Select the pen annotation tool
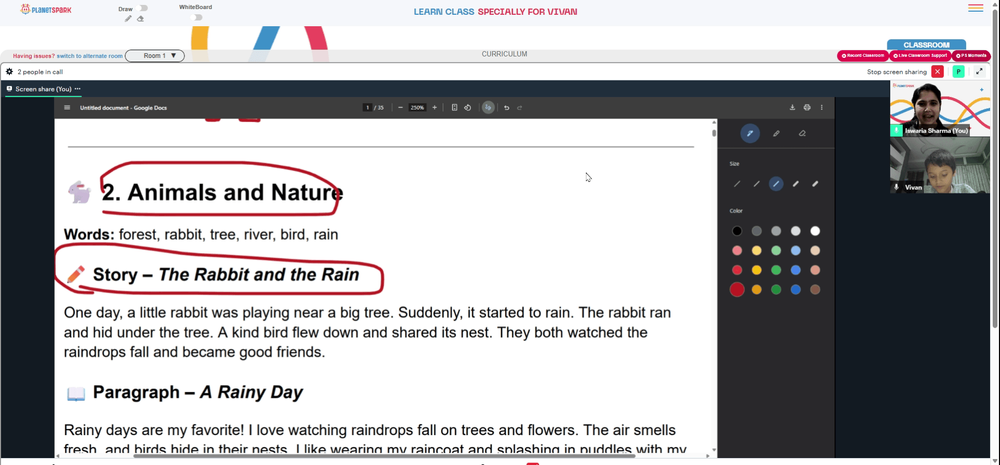This screenshot has height=465, width=1000. tap(750, 133)
